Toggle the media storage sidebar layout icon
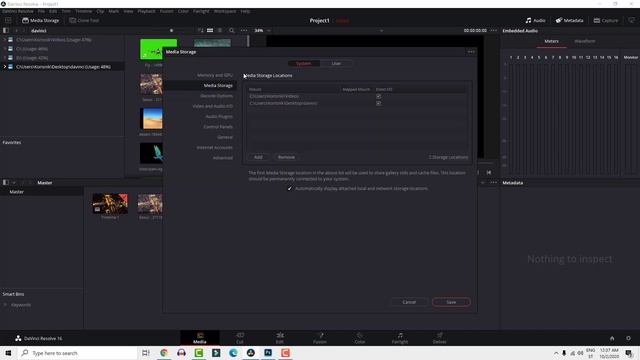This screenshot has width=640, height=360. [6, 31]
